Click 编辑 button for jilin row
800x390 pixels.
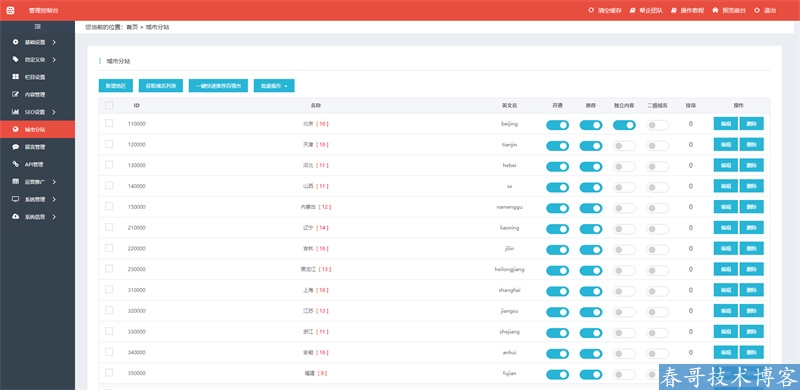pyautogui.click(x=726, y=248)
